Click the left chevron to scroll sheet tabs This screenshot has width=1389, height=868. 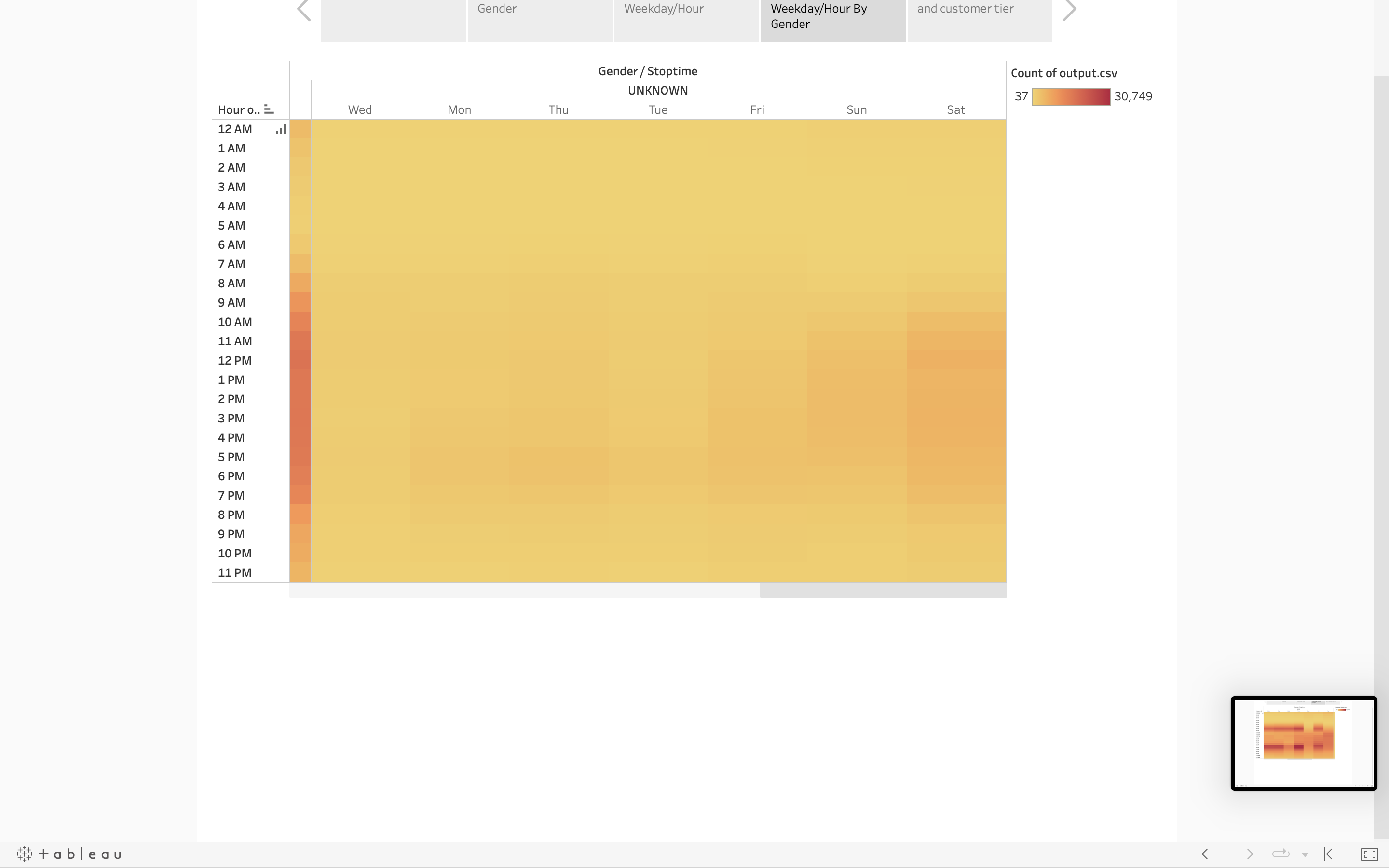click(304, 9)
